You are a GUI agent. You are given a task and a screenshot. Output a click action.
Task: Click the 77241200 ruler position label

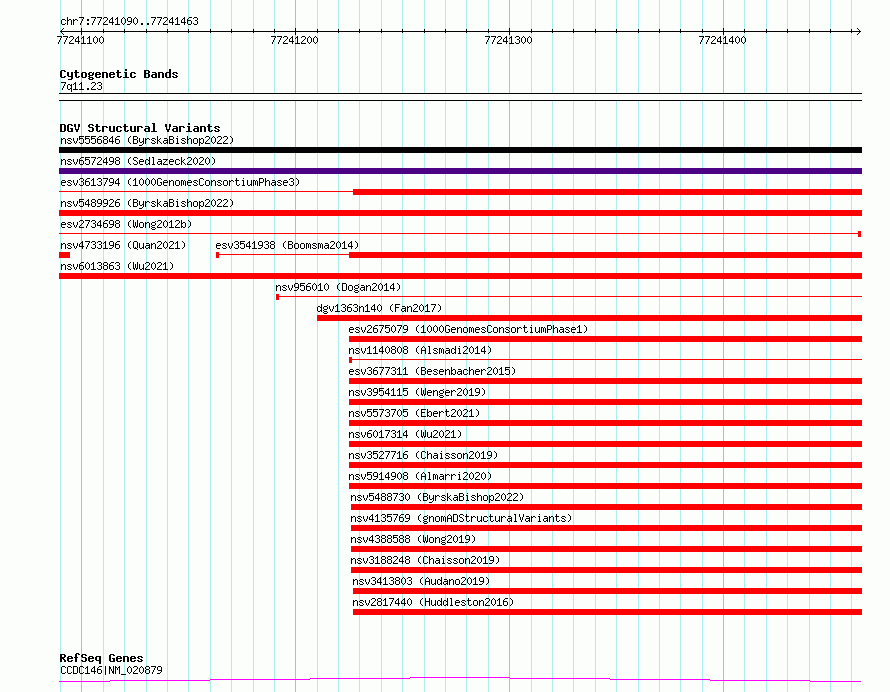point(294,40)
